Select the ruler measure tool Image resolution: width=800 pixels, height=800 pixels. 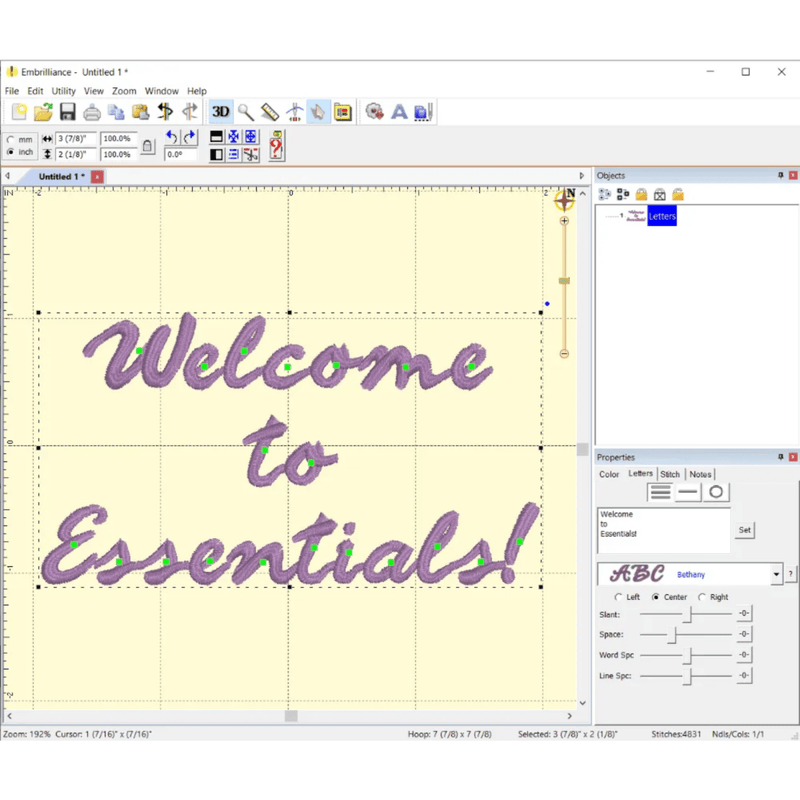pos(270,112)
